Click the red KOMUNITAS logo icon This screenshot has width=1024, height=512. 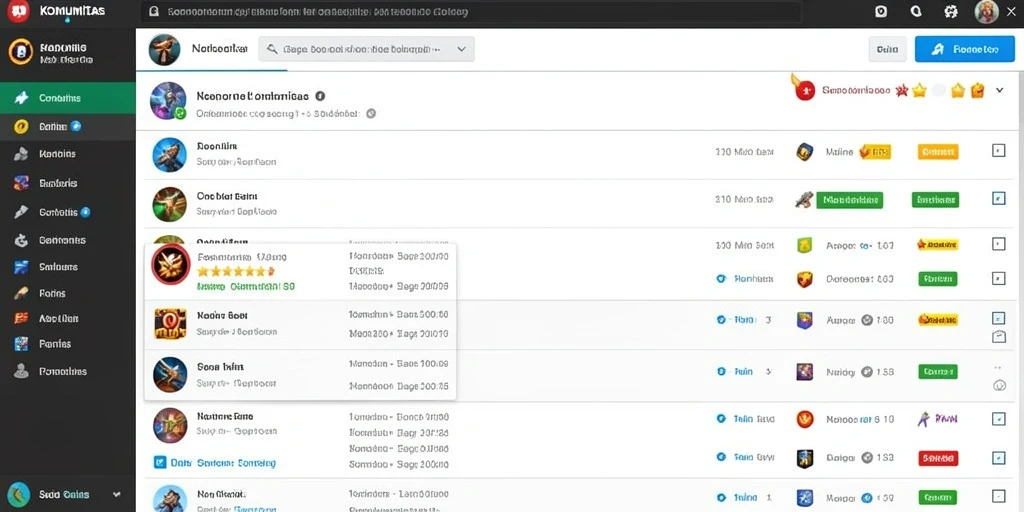click(18, 11)
